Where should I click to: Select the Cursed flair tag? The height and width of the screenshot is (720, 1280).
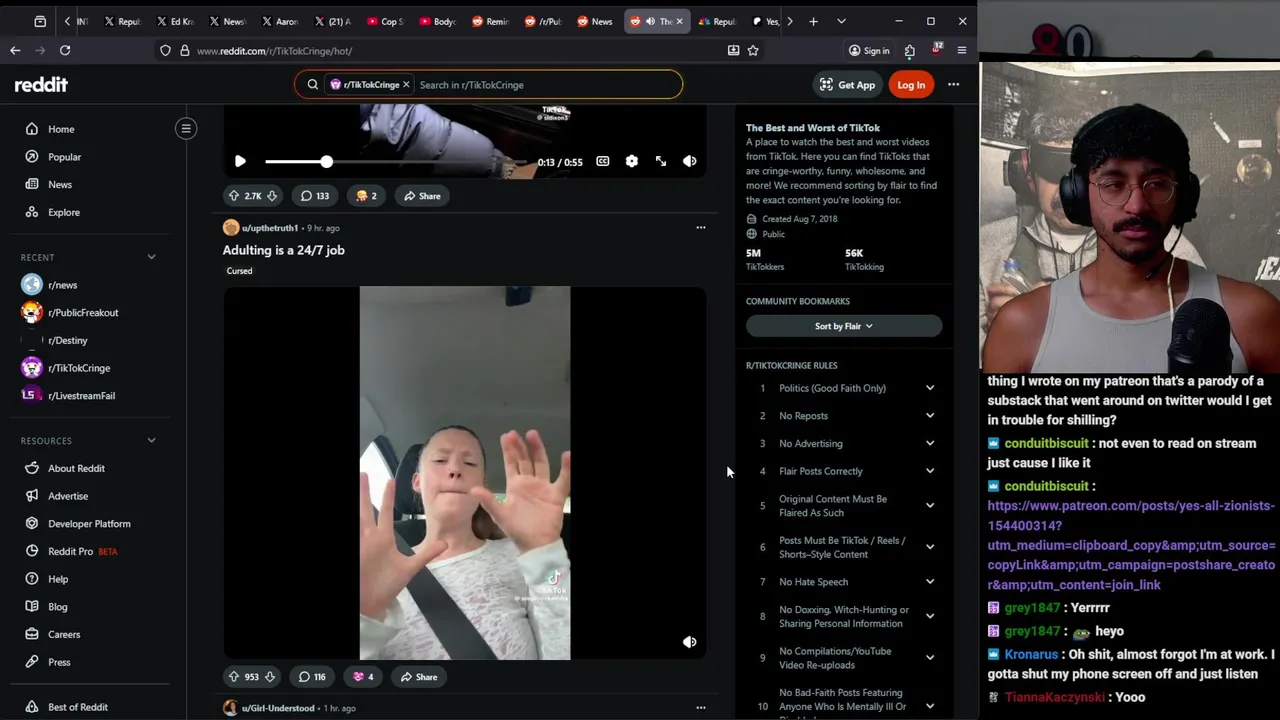[x=239, y=271]
